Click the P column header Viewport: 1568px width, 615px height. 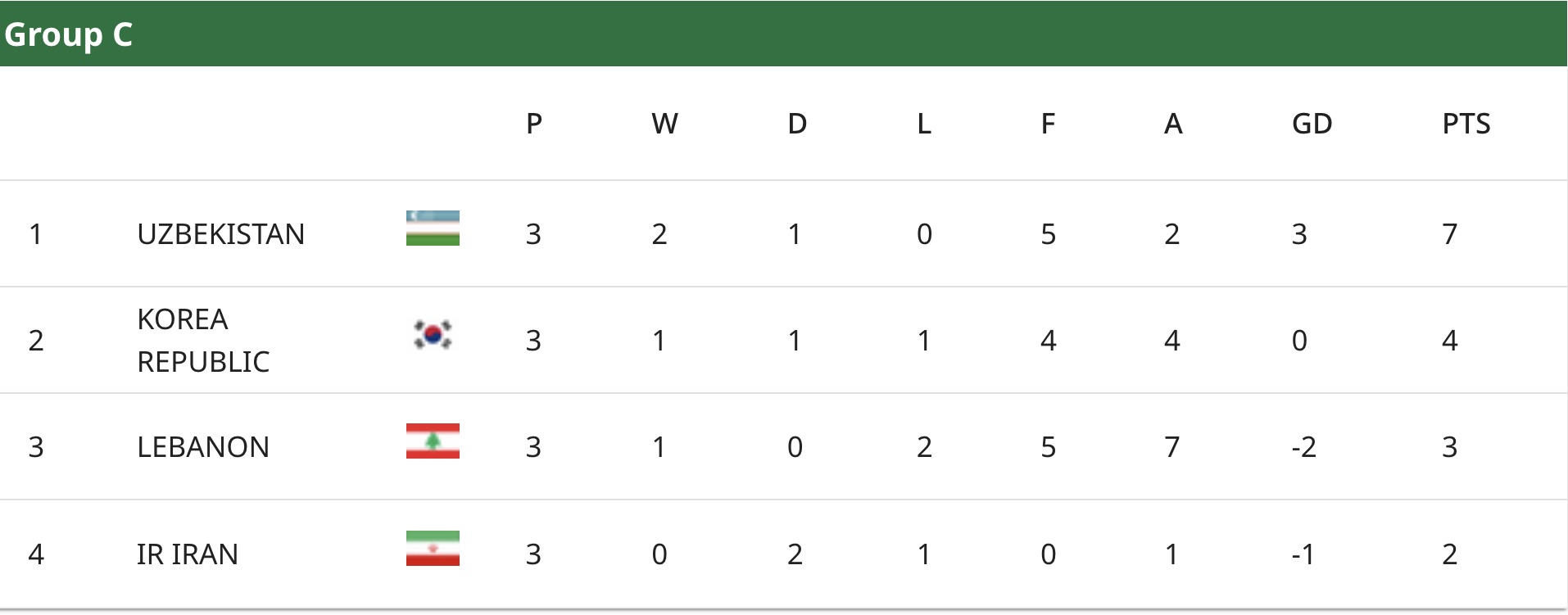[534, 124]
